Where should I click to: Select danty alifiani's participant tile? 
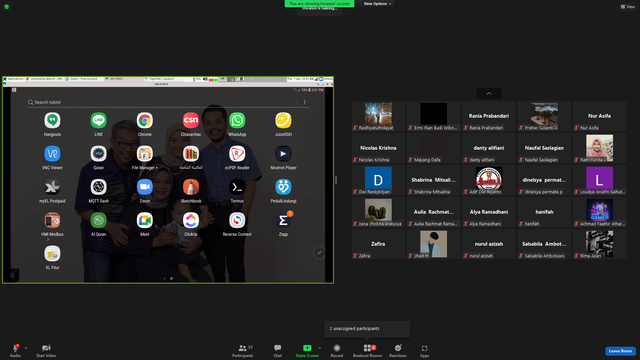click(489, 148)
